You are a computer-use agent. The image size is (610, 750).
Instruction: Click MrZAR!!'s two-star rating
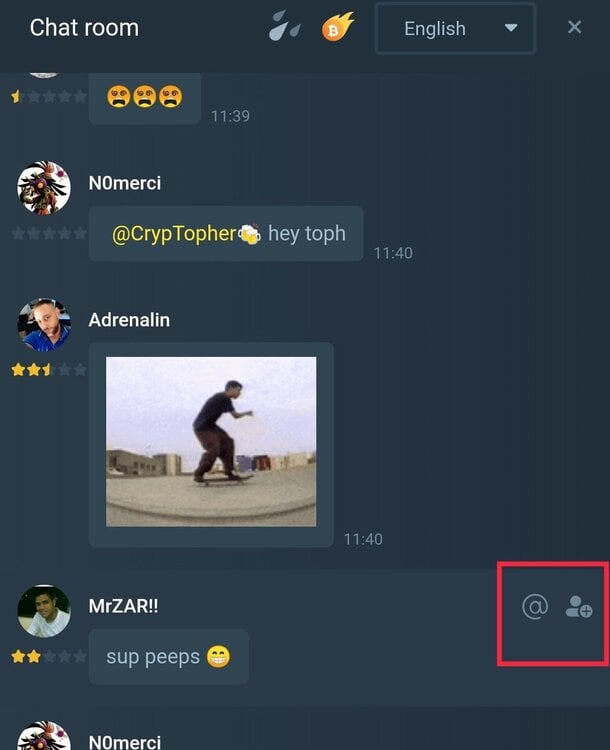(49, 656)
